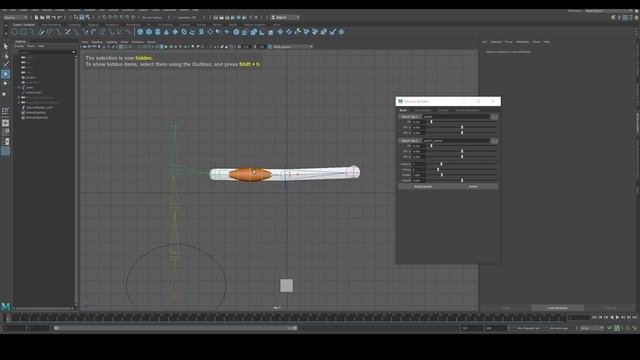Play the animation forward
The image size is (640, 360).
(x=617, y=317)
